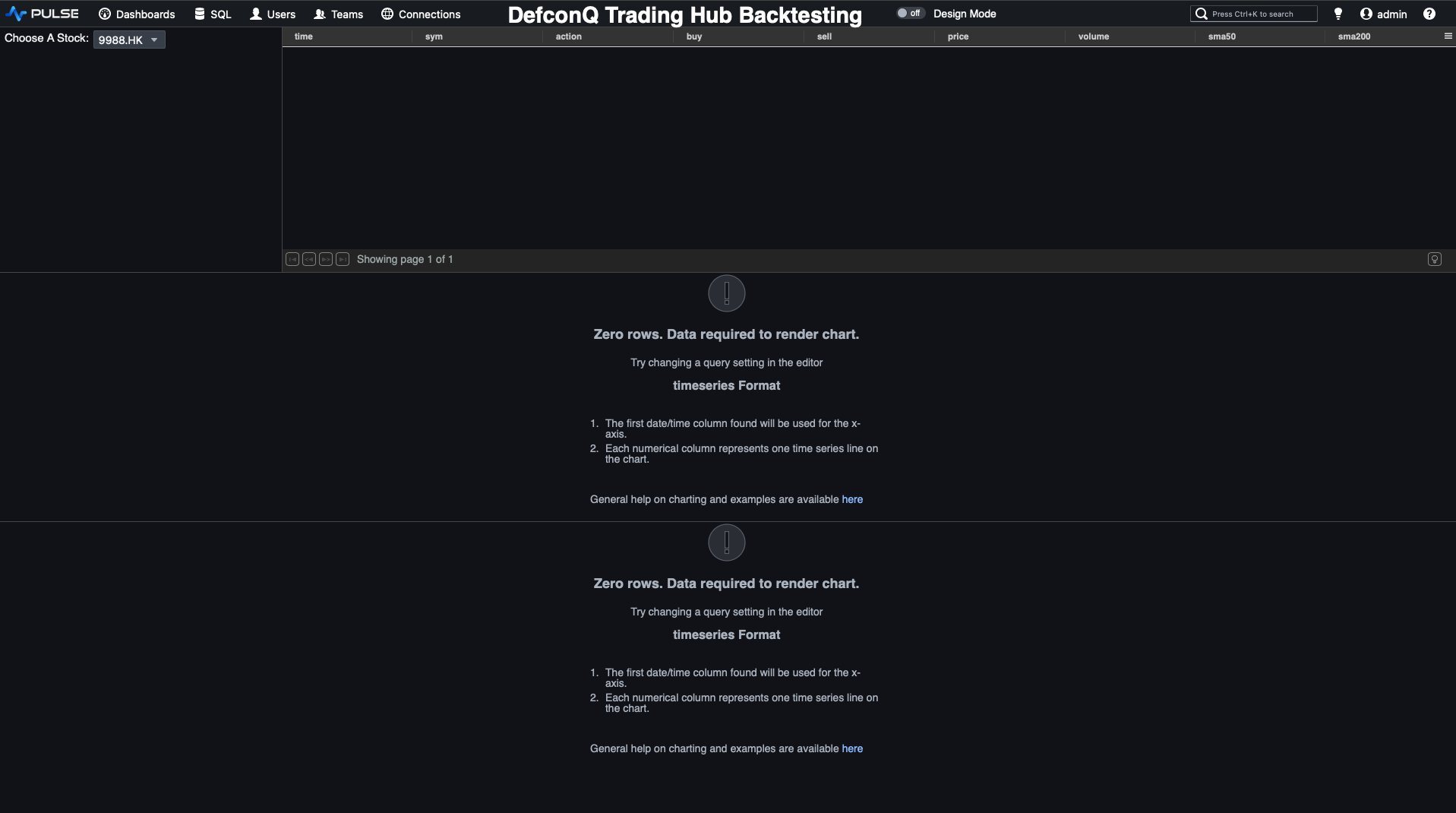Click the admin user avatar

tap(1365, 14)
